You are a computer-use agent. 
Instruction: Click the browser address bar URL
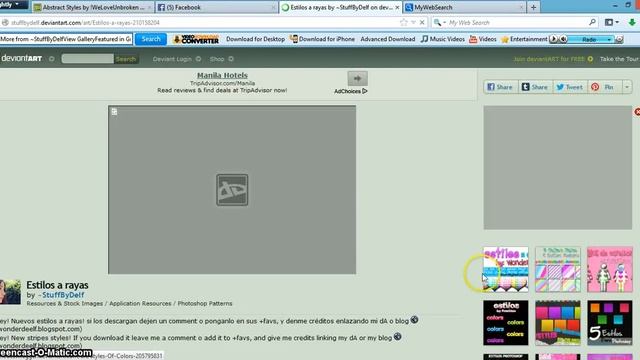[85, 23]
